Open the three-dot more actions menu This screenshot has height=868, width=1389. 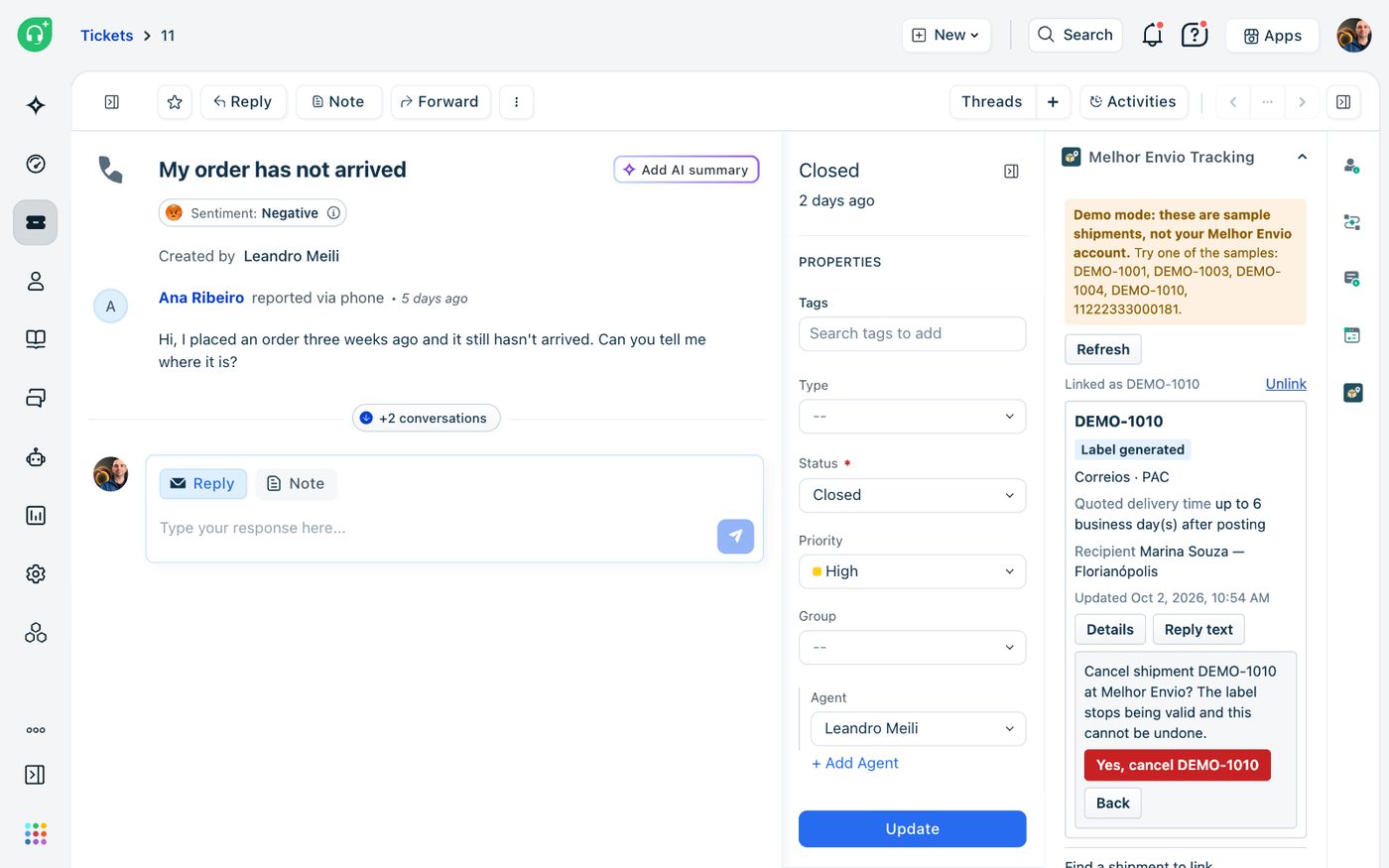tap(516, 102)
